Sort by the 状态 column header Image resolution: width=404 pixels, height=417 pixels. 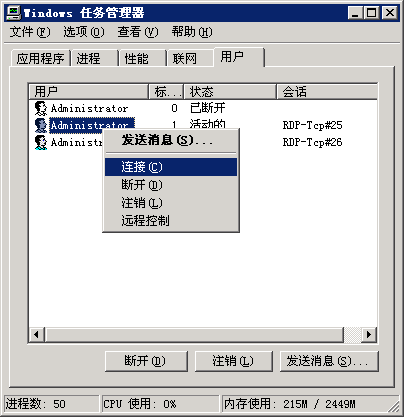[230, 91]
